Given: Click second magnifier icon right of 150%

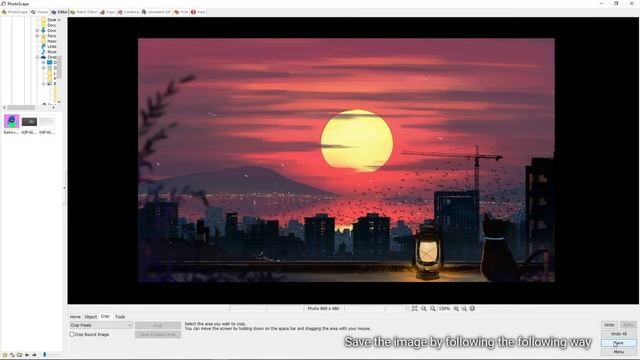Looking at the screenshot, I should [464, 309].
